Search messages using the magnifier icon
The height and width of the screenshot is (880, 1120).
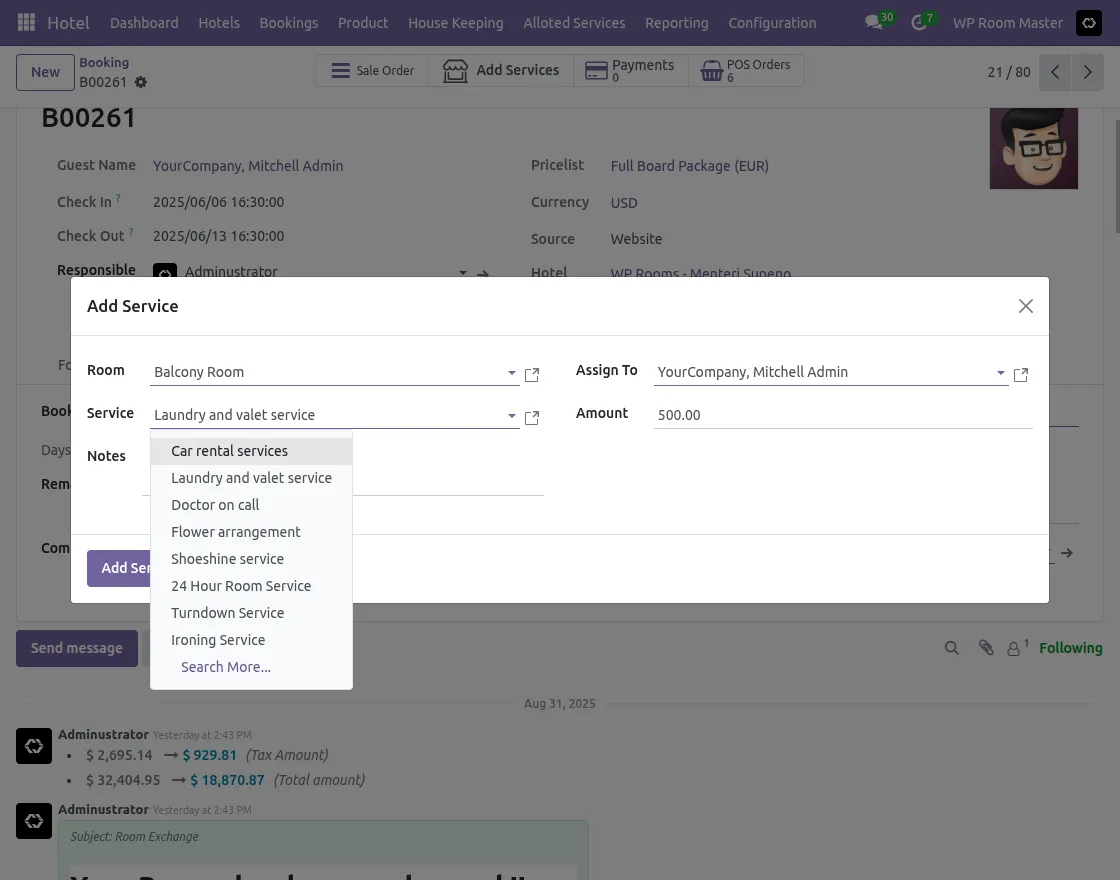click(951, 647)
